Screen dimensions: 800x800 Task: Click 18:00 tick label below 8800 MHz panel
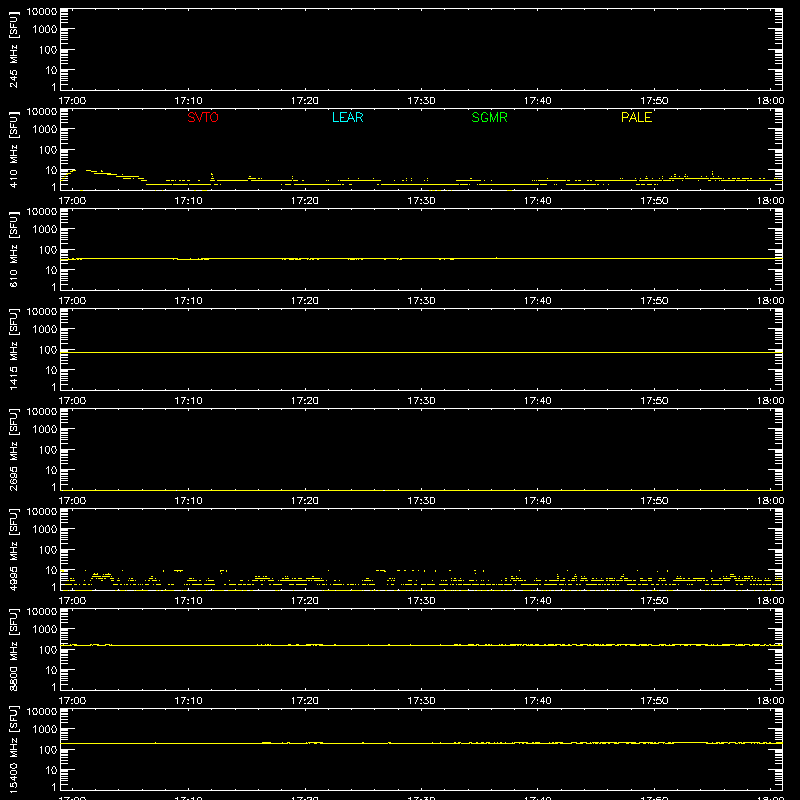pos(770,701)
